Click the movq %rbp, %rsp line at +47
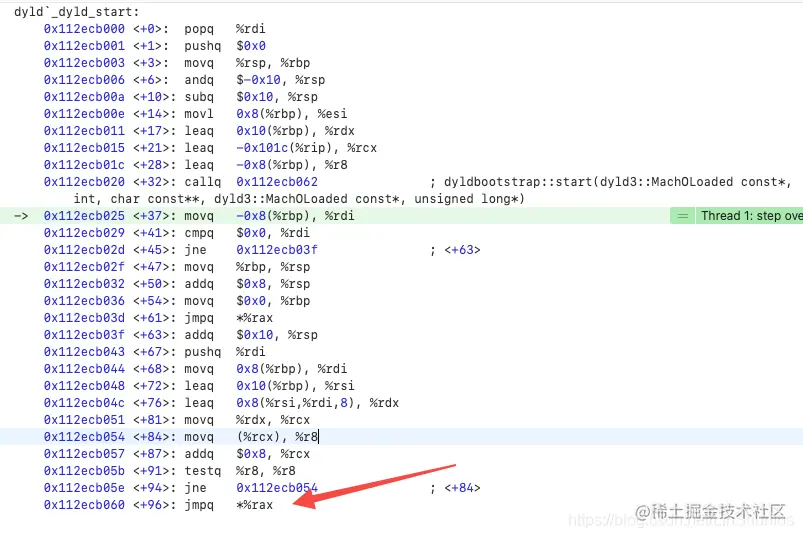 pos(177,267)
